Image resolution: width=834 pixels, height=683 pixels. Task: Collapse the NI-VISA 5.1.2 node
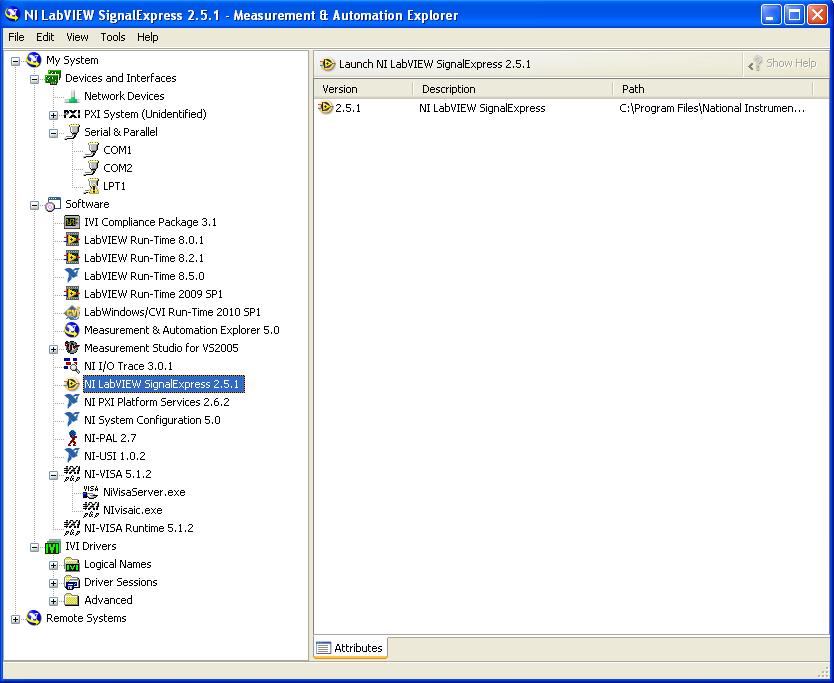click(53, 475)
